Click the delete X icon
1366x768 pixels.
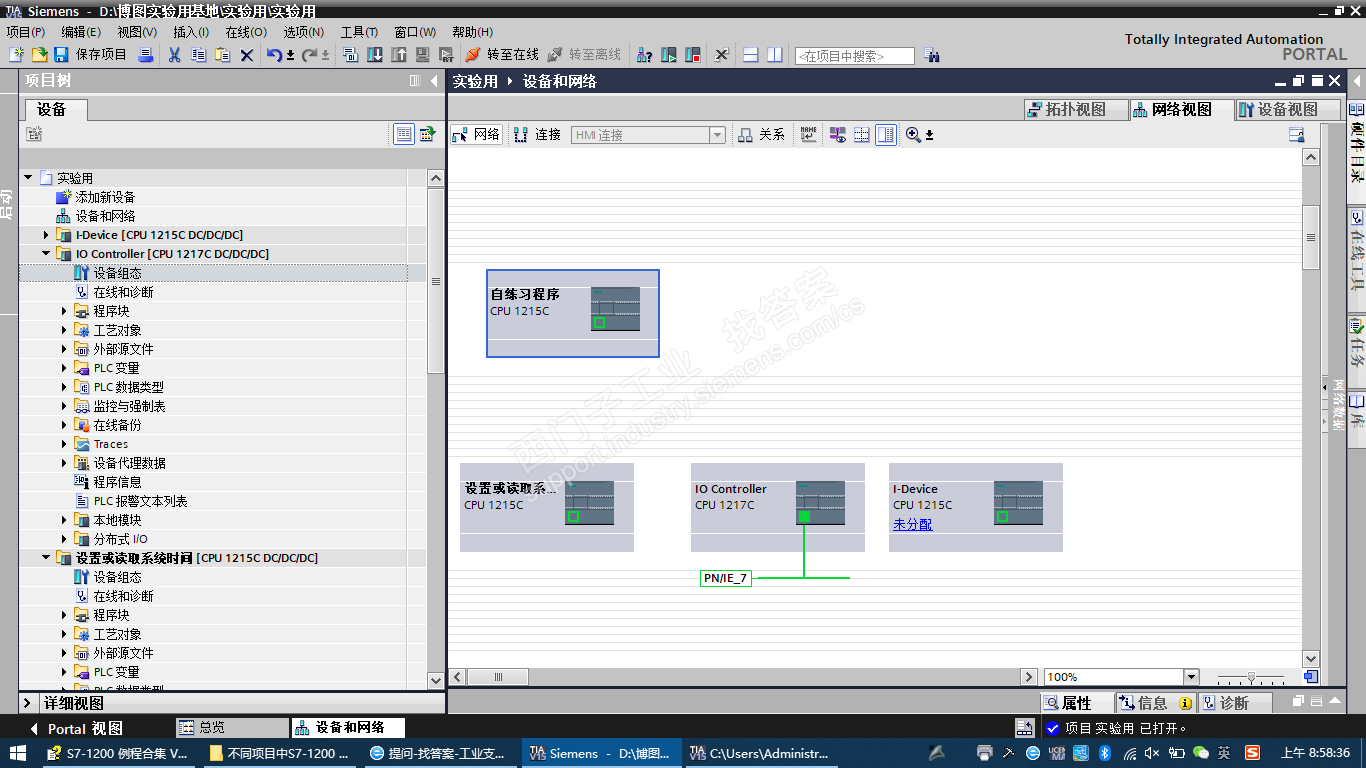pos(247,55)
